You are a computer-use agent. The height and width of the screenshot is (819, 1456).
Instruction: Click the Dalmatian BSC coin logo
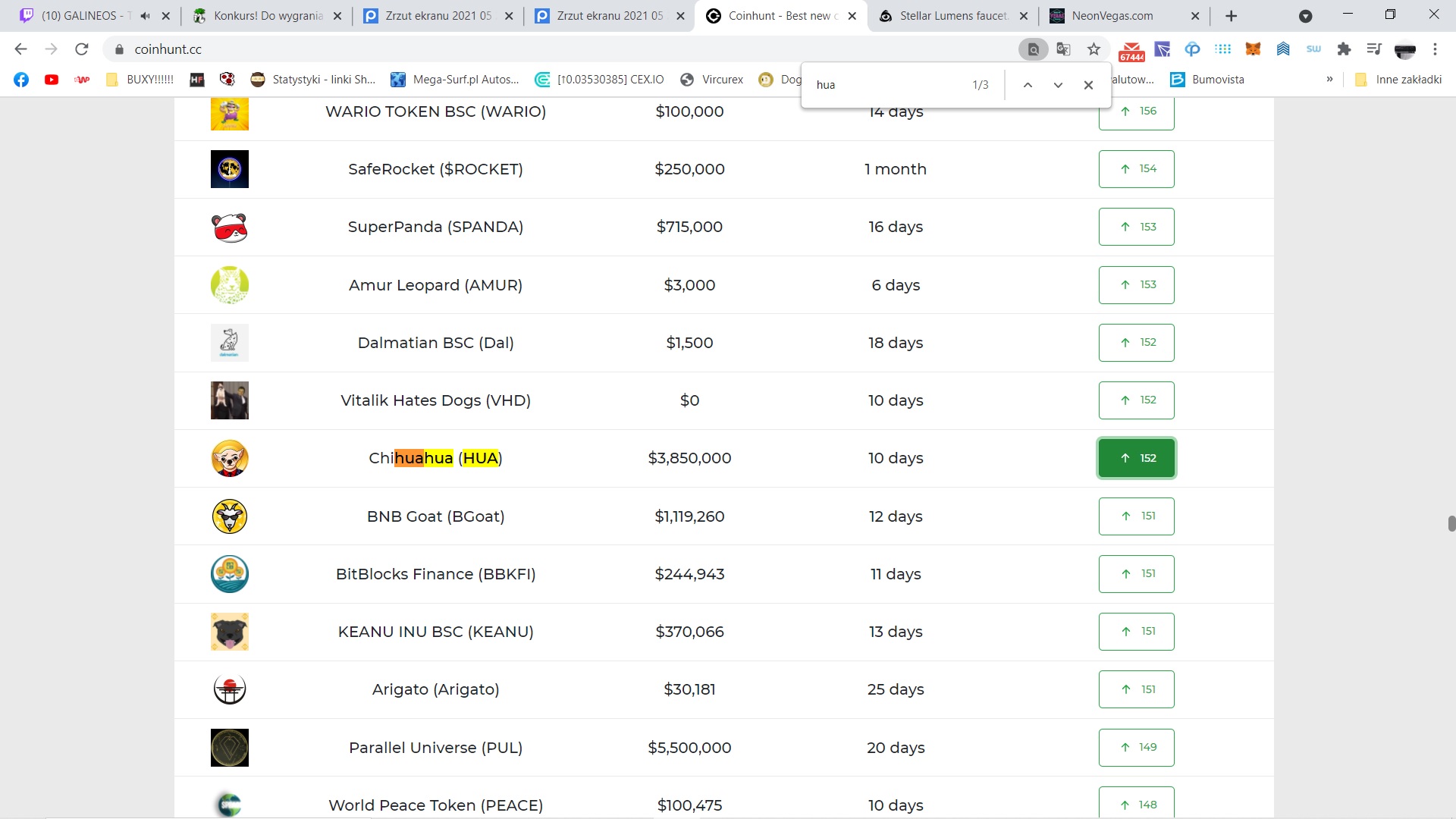pos(230,343)
